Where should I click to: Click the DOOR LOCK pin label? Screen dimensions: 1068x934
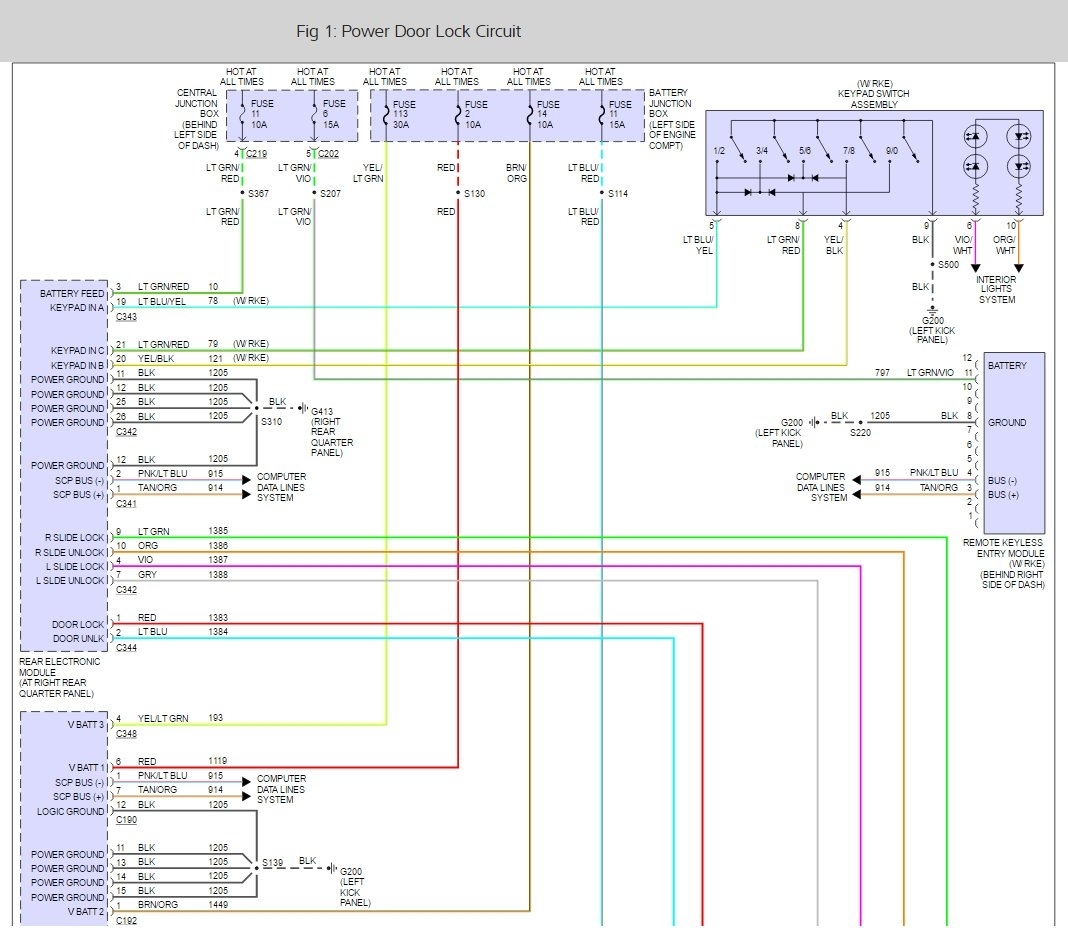[x=78, y=624]
